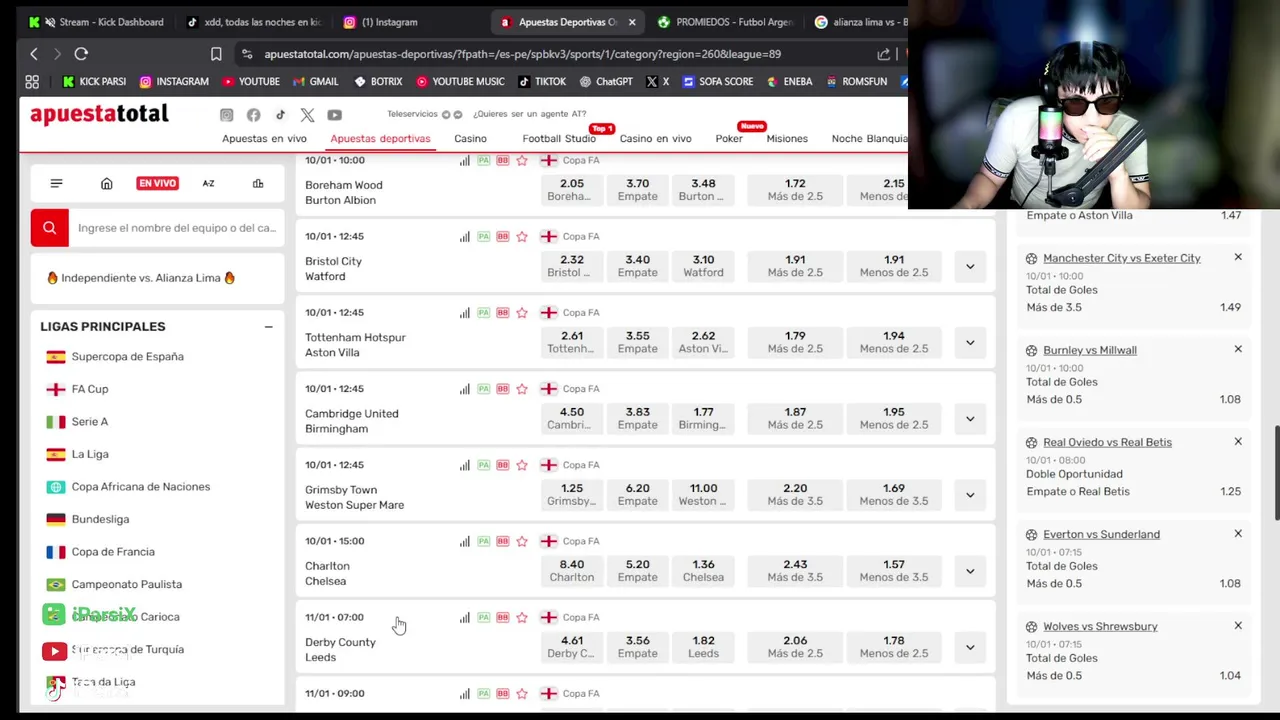Open statistics icon for Derby County vs Leeds
This screenshot has width=1280, height=720.
point(465,617)
